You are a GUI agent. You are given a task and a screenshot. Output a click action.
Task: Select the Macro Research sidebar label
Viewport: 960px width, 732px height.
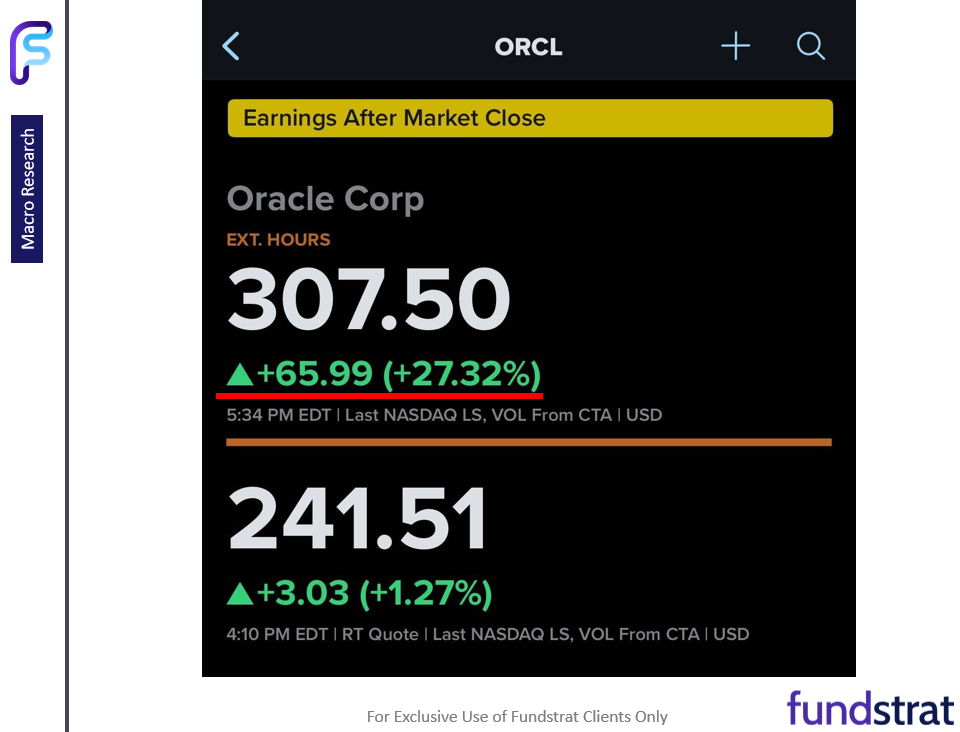tap(26, 190)
